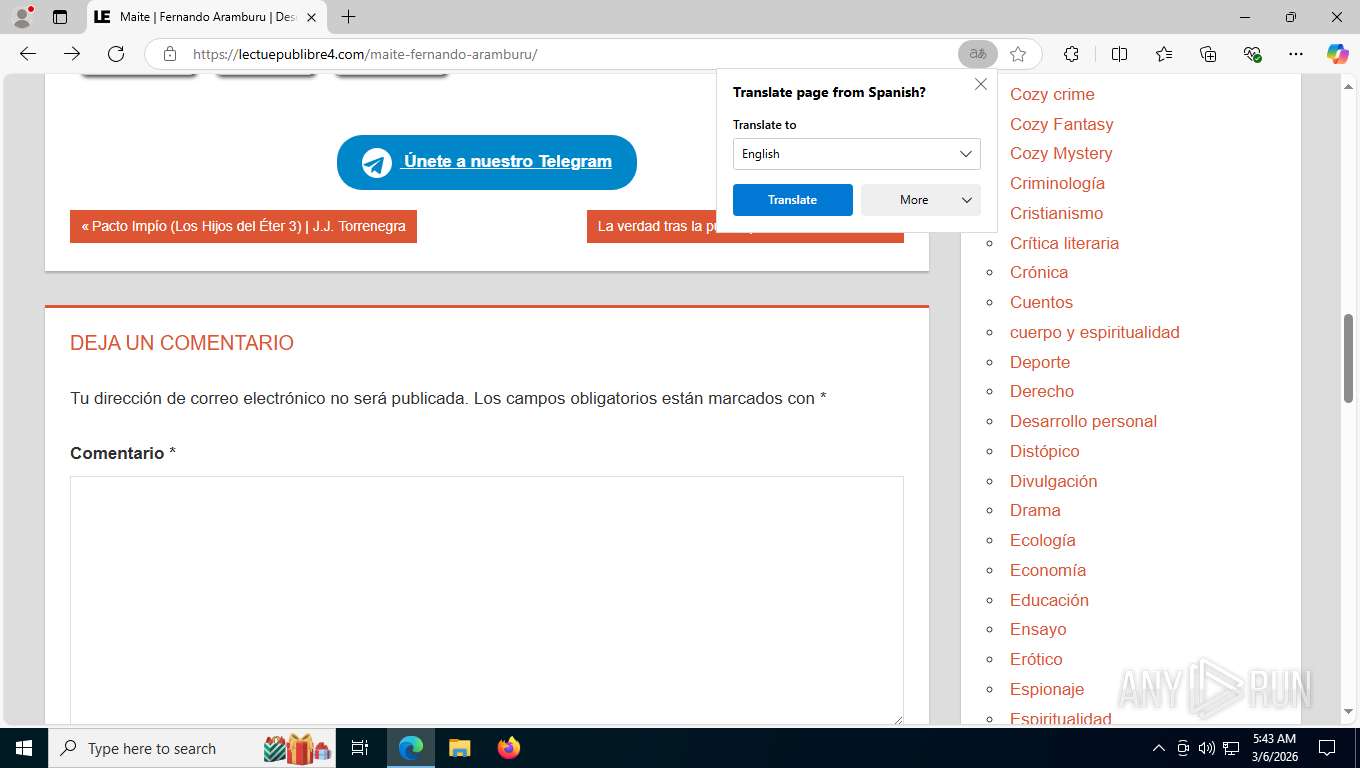
Task: Click the scrollbar down arrow
Action: click(x=1349, y=712)
